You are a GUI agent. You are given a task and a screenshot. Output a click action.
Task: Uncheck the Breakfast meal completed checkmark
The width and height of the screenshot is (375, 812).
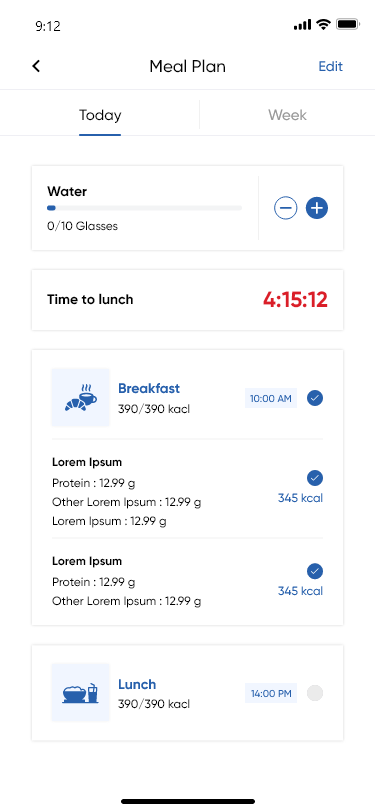click(315, 398)
